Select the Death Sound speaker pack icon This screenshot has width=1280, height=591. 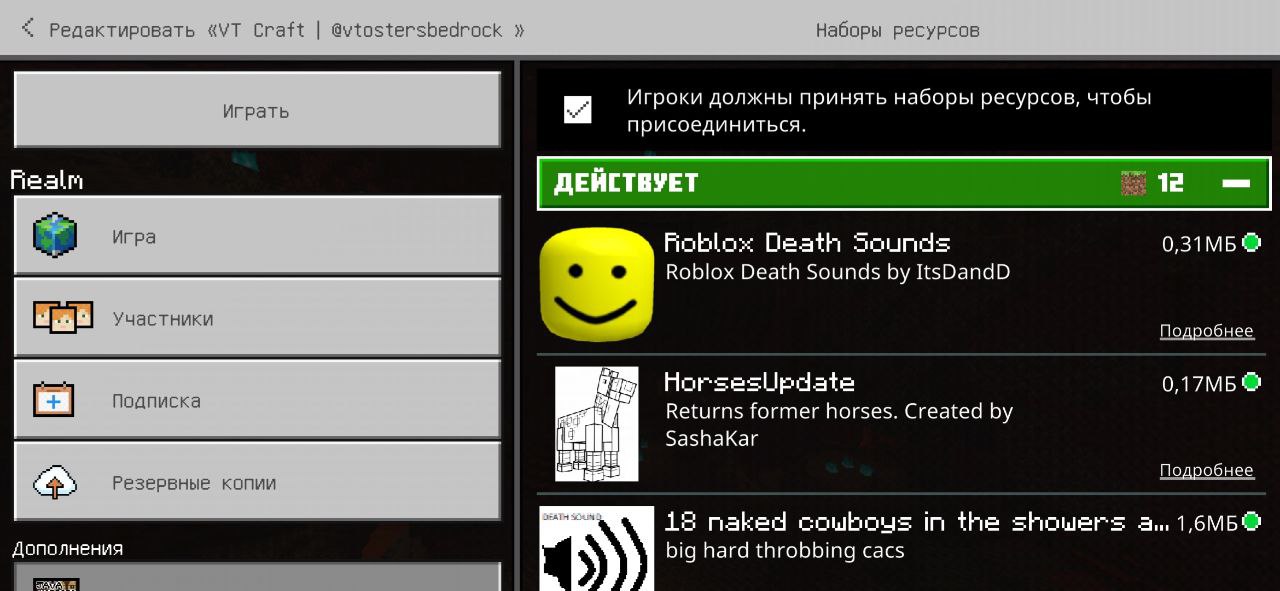coord(597,549)
